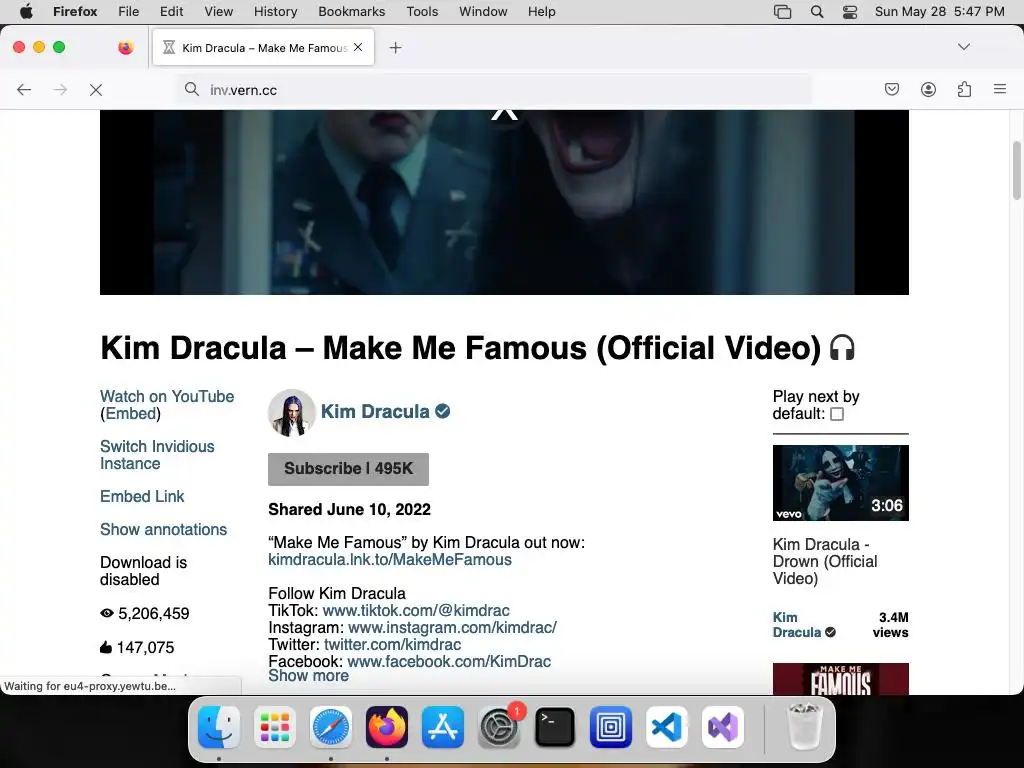This screenshot has width=1024, height=768.
Task: Open Terminal from the dock
Action: pos(554,727)
